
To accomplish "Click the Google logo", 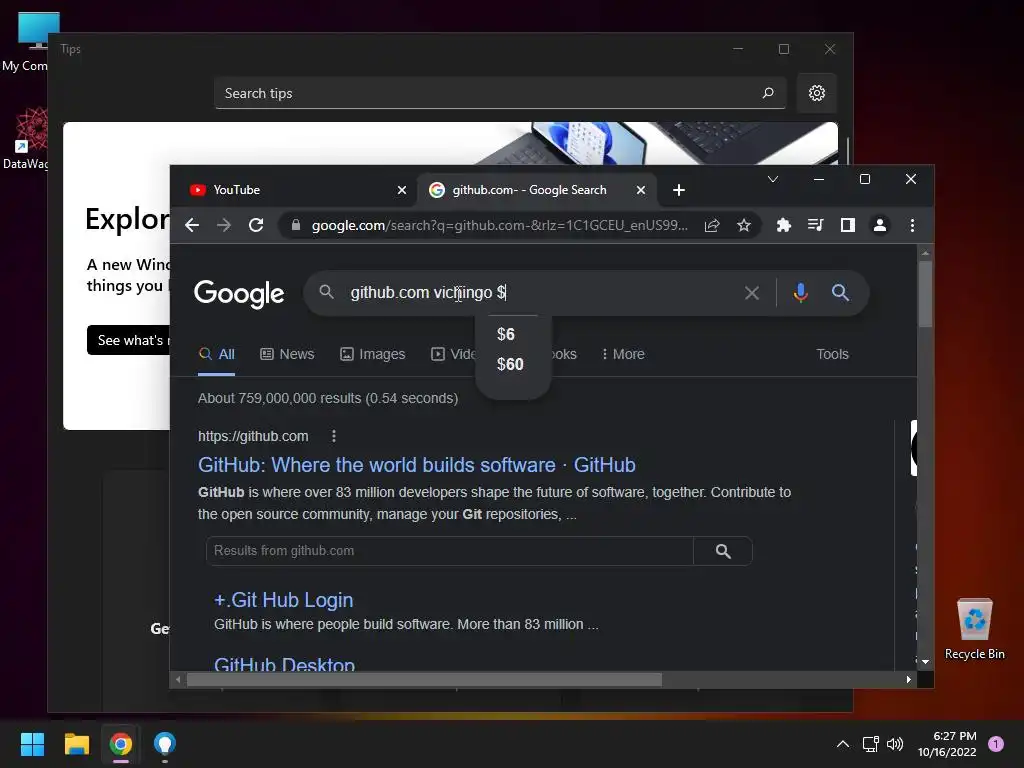I will click(239, 294).
